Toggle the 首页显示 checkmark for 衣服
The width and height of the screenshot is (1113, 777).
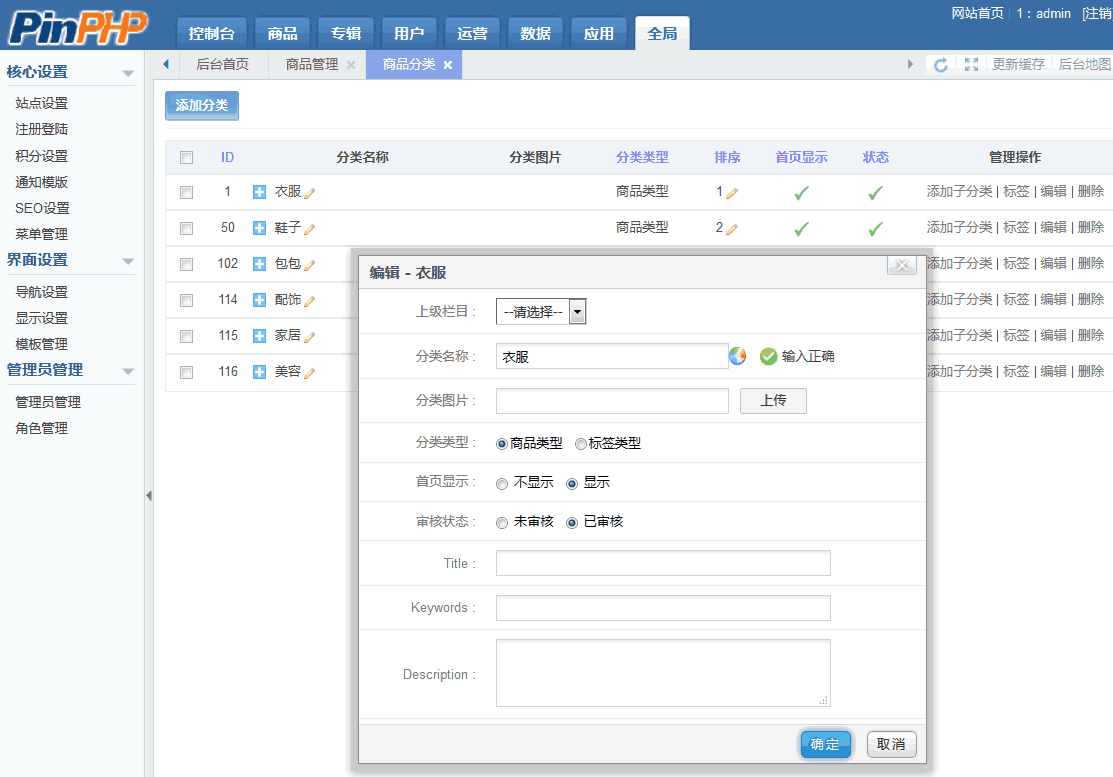tap(801, 193)
